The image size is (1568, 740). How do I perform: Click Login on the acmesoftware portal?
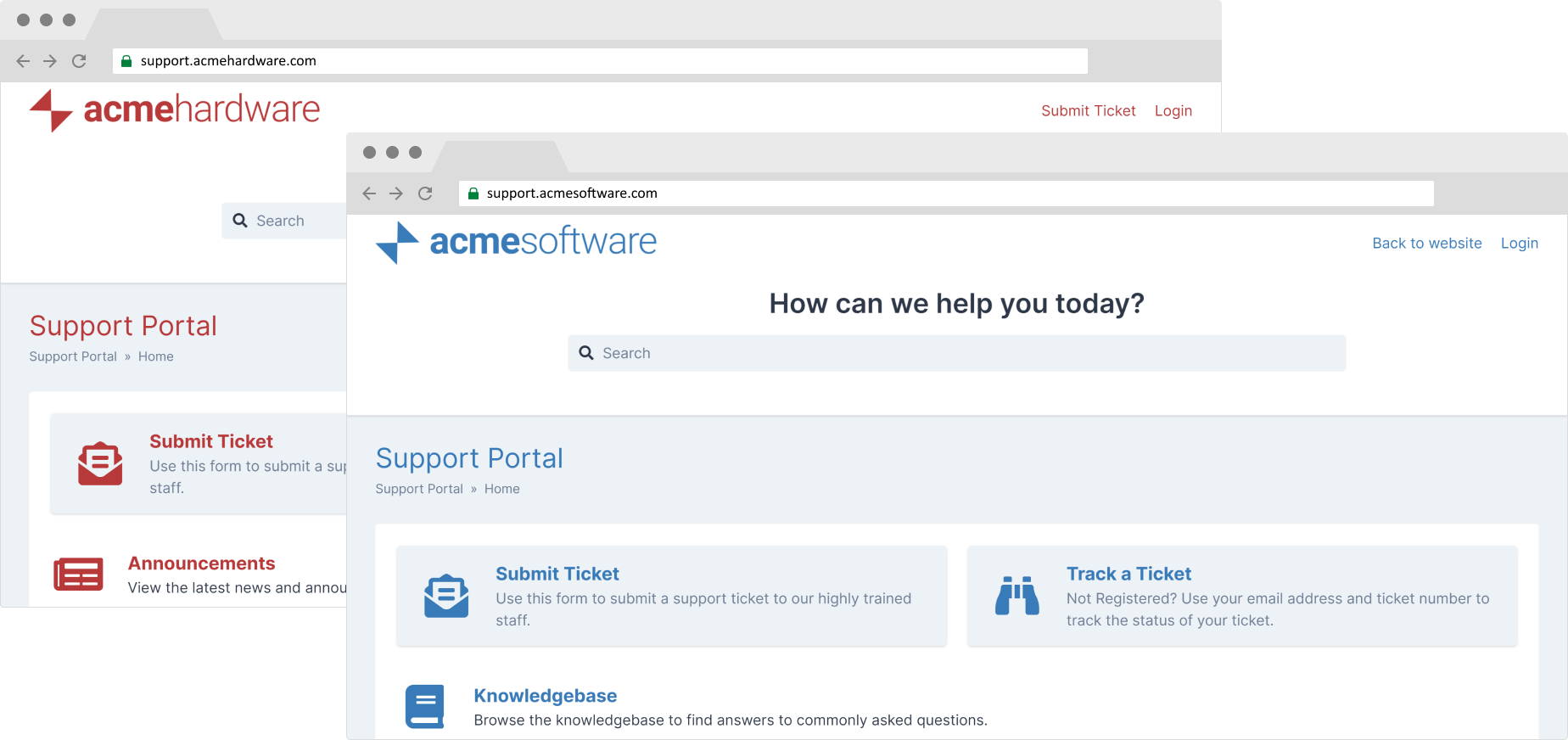click(x=1519, y=244)
